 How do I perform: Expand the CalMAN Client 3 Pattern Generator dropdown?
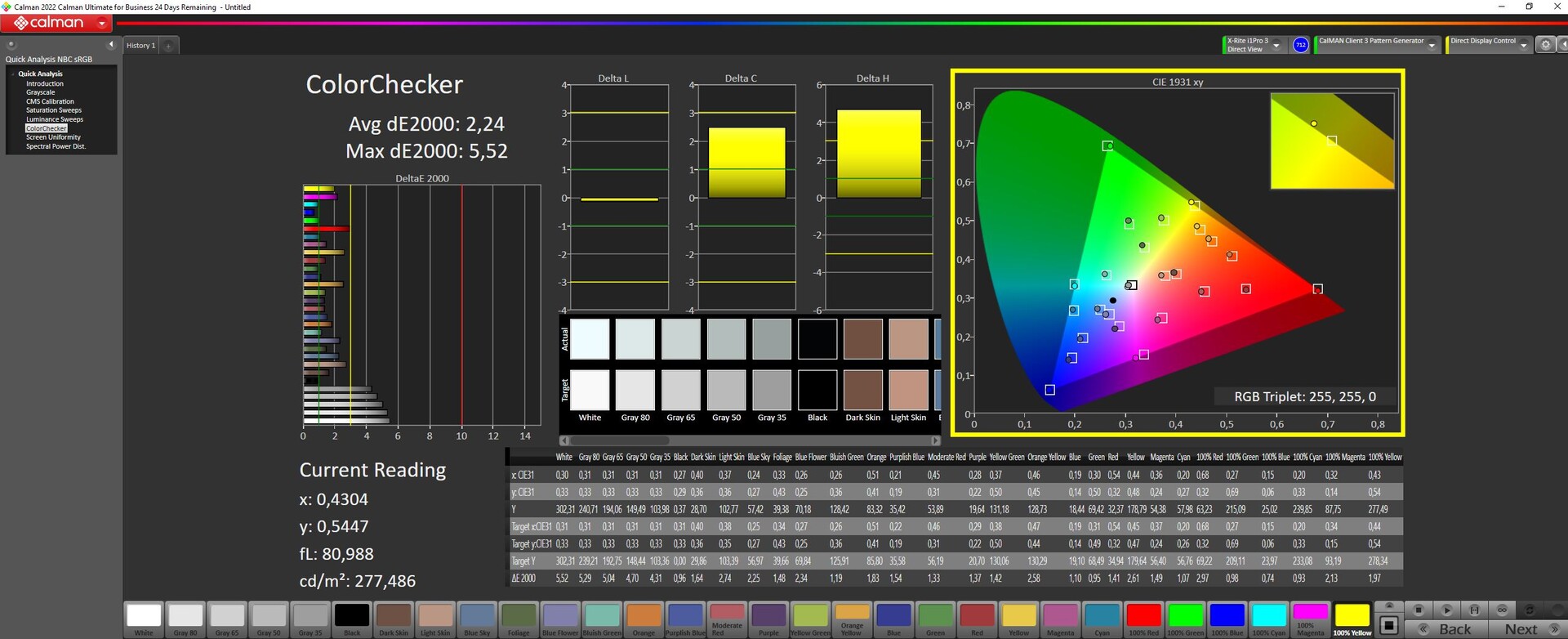(x=1432, y=46)
